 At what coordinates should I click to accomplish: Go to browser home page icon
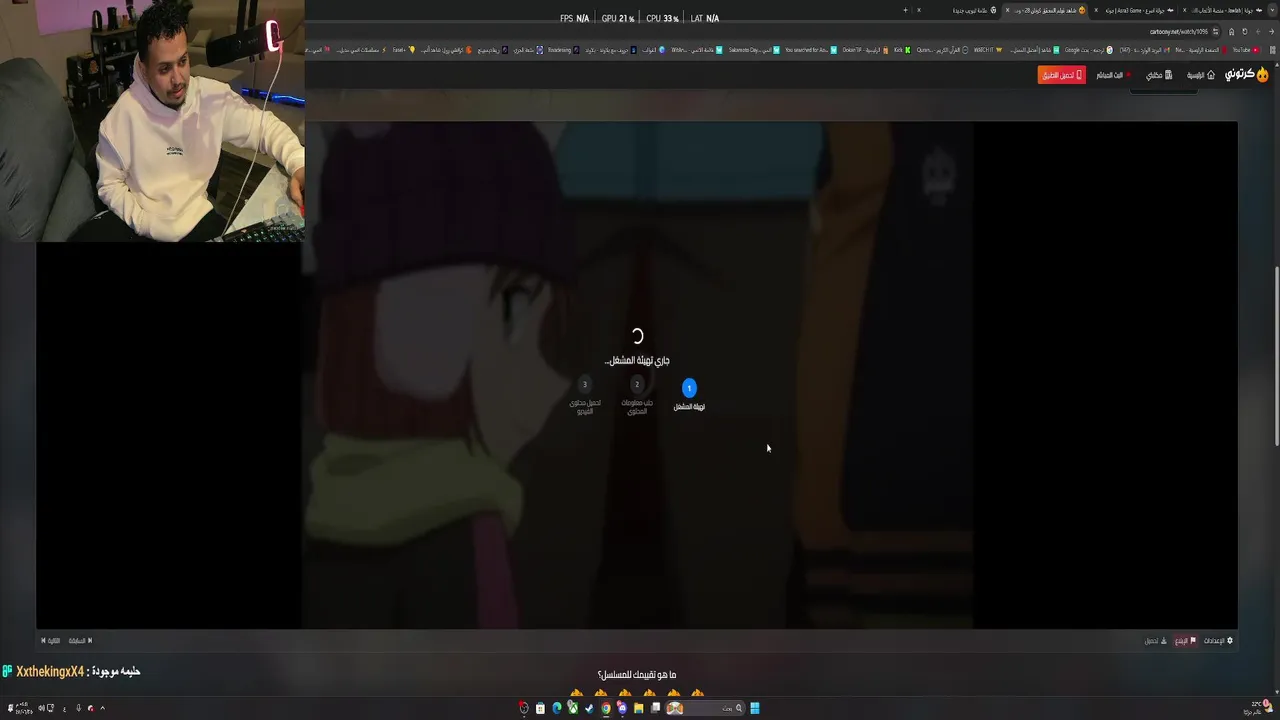click(1232, 31)
